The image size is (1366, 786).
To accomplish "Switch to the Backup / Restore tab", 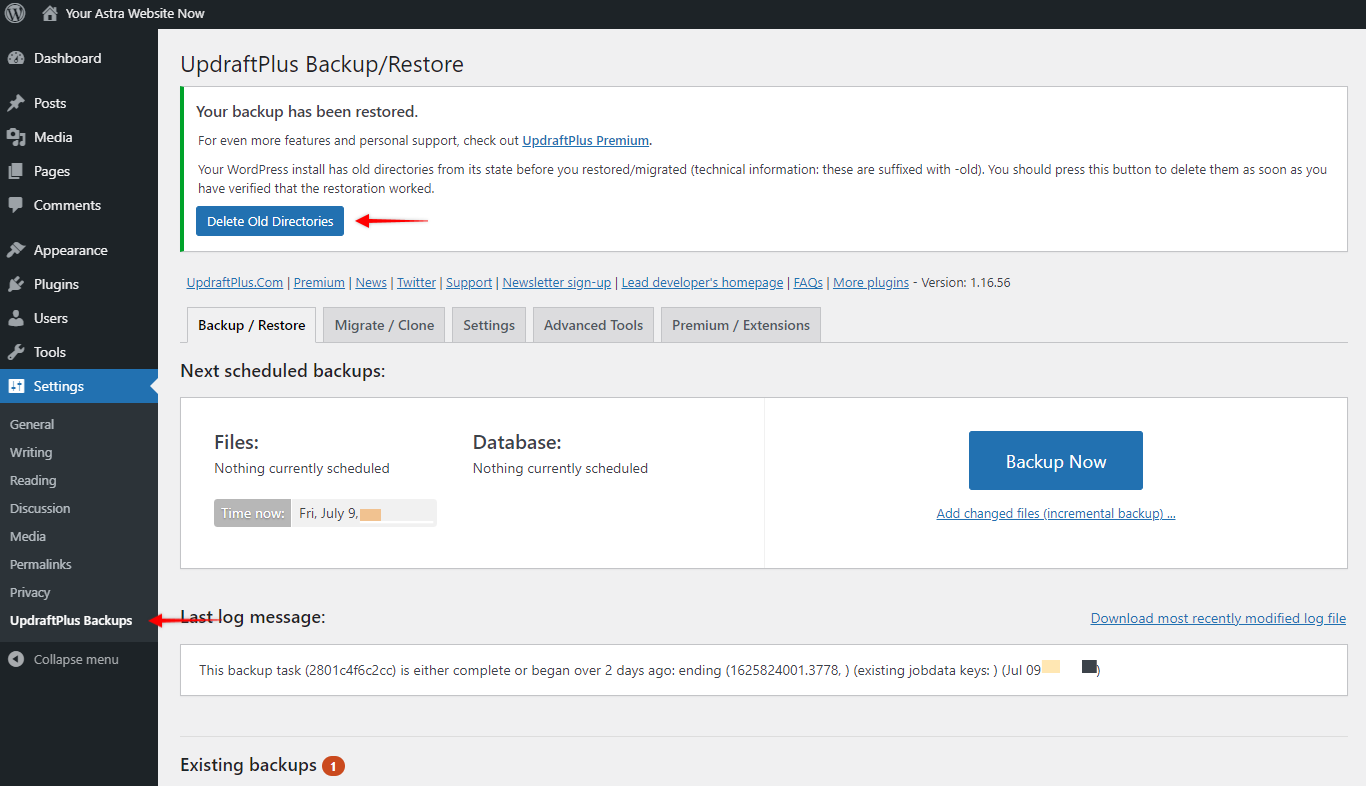I will pos(252,325).
